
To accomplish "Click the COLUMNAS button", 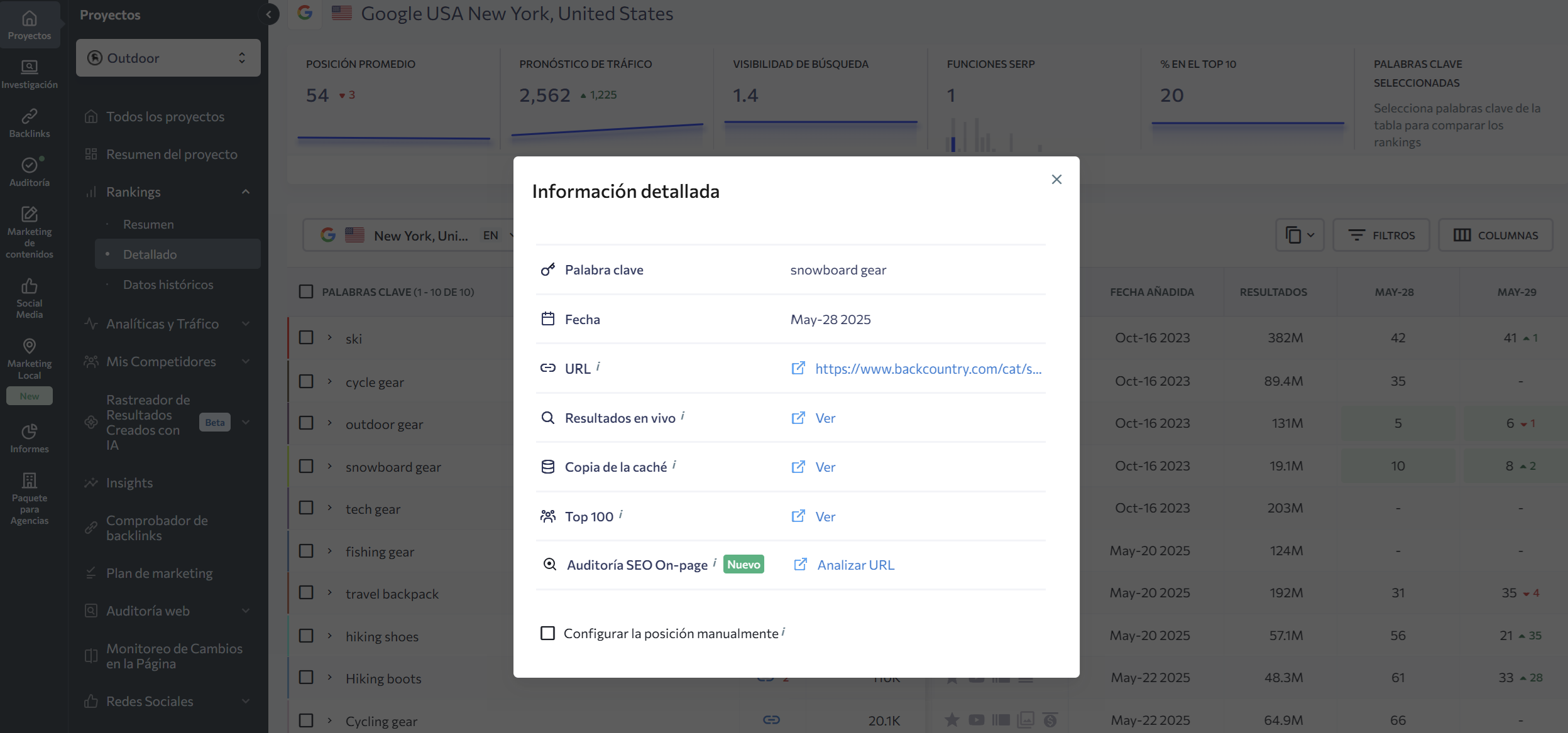I will (1495, 235).
